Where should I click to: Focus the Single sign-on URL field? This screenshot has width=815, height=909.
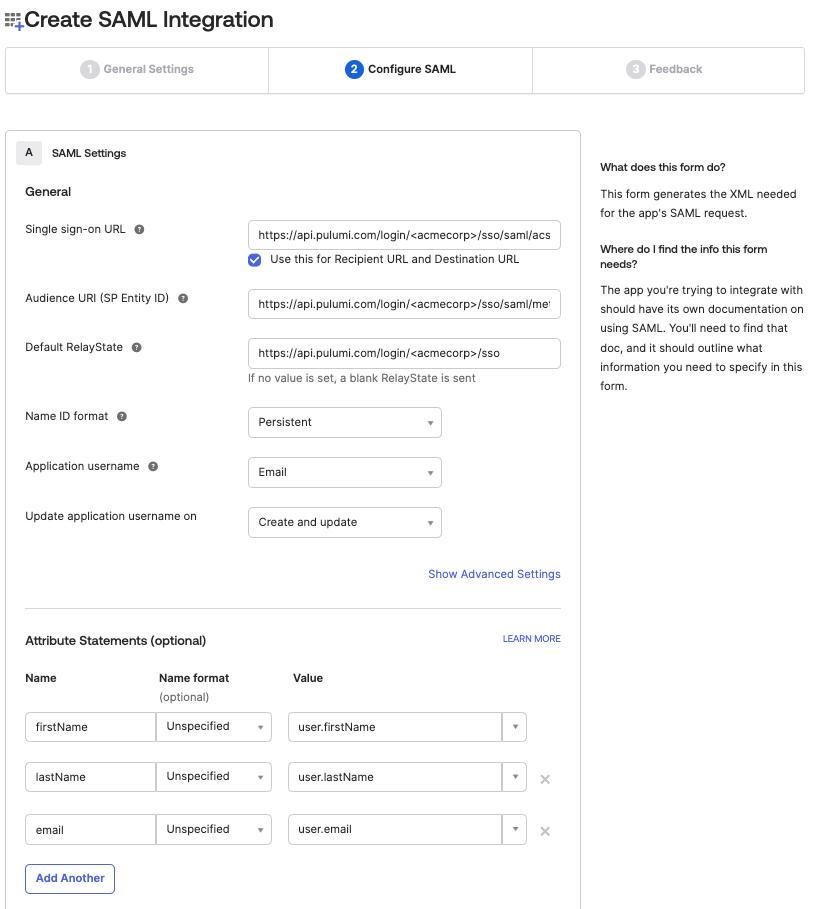[404, 235]
